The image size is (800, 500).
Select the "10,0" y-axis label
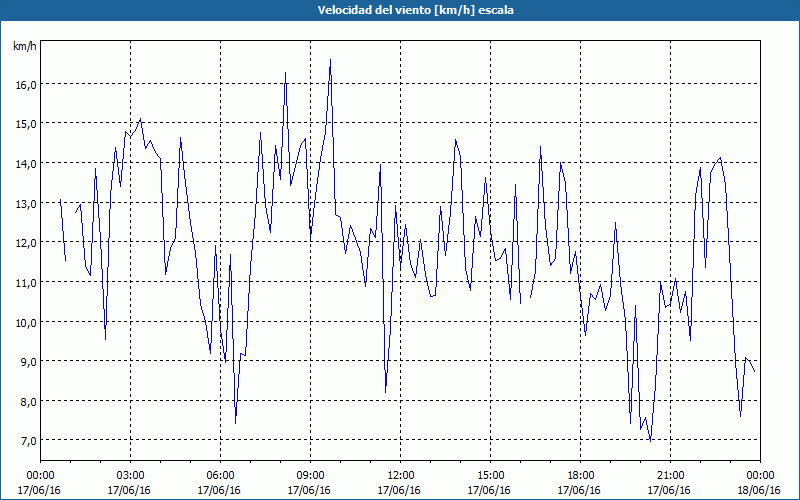point(26,322)
